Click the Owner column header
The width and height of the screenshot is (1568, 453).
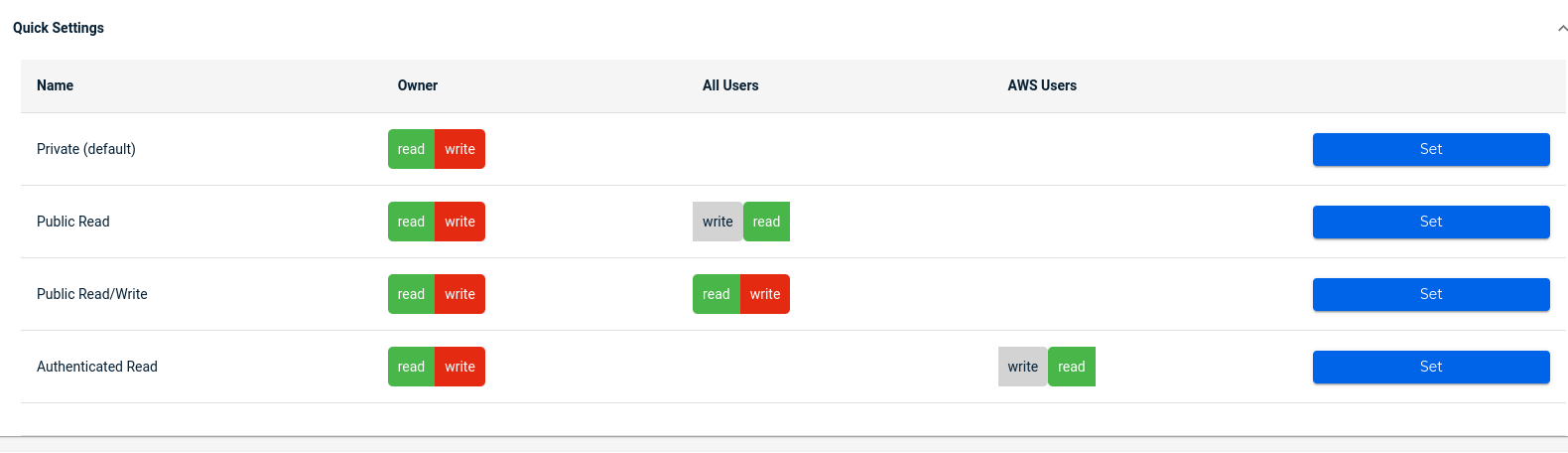point(418,85)
